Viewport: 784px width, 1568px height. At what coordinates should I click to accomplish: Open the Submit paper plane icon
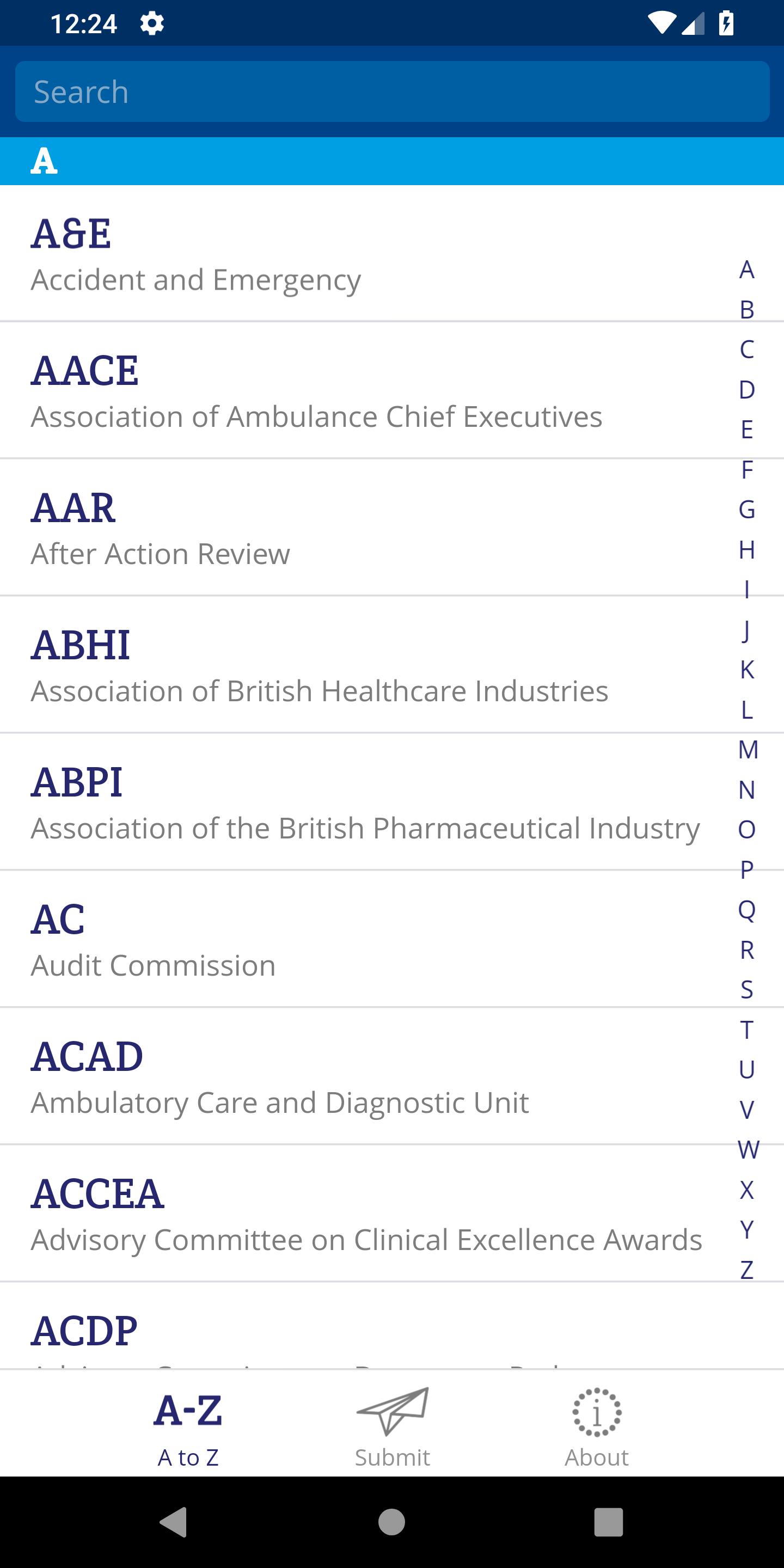(393, 1412)
